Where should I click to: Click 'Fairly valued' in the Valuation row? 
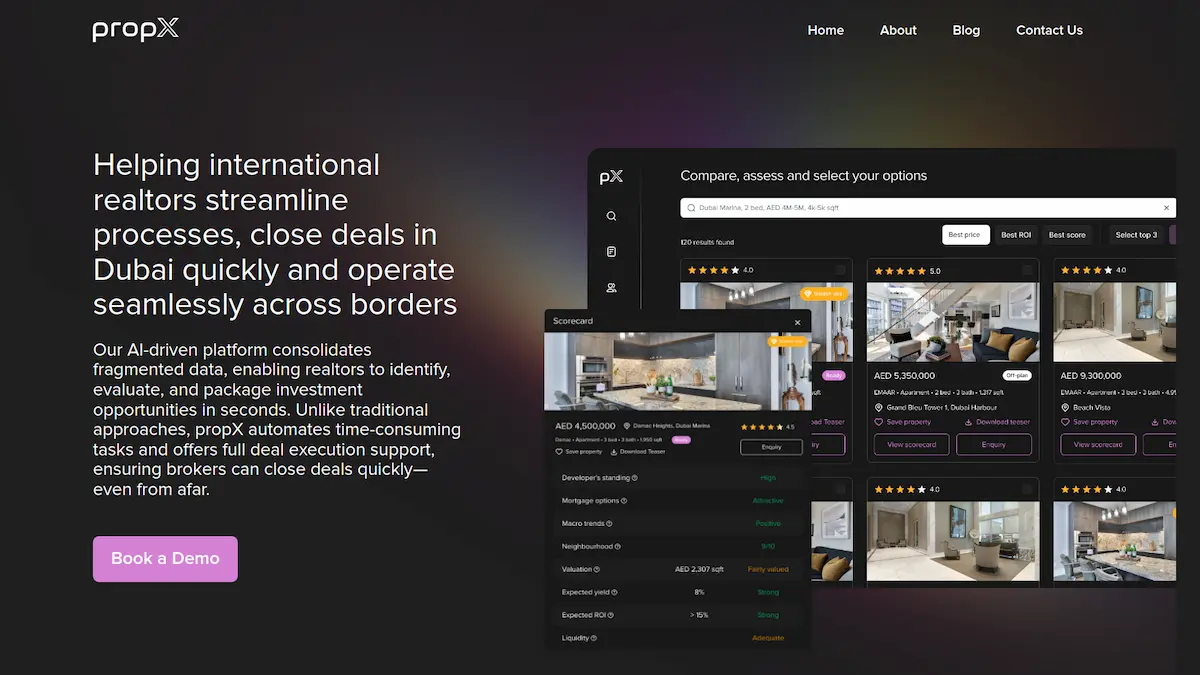point(768,569)
